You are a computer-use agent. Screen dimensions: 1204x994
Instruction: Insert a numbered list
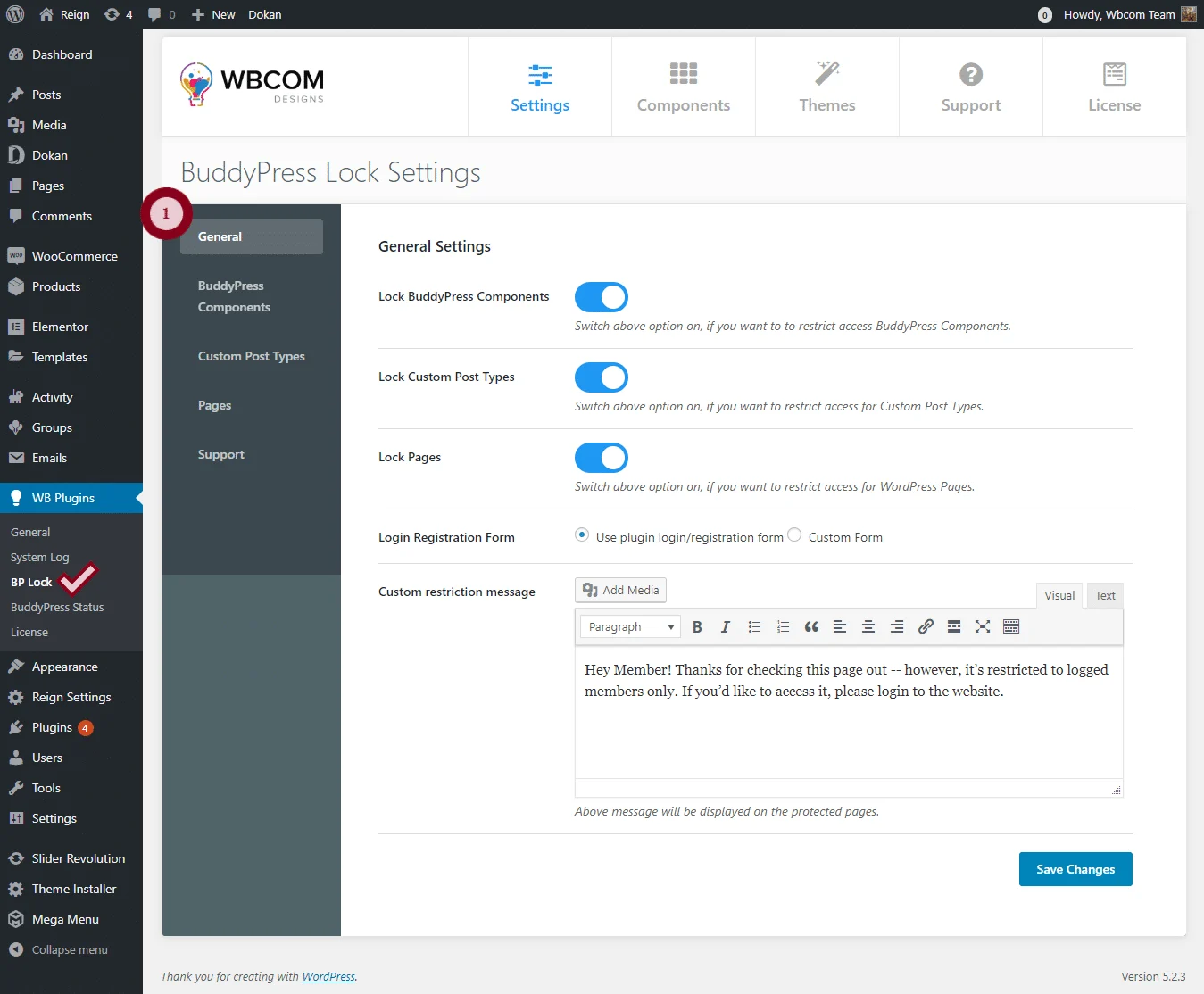(x=783, y=626)
